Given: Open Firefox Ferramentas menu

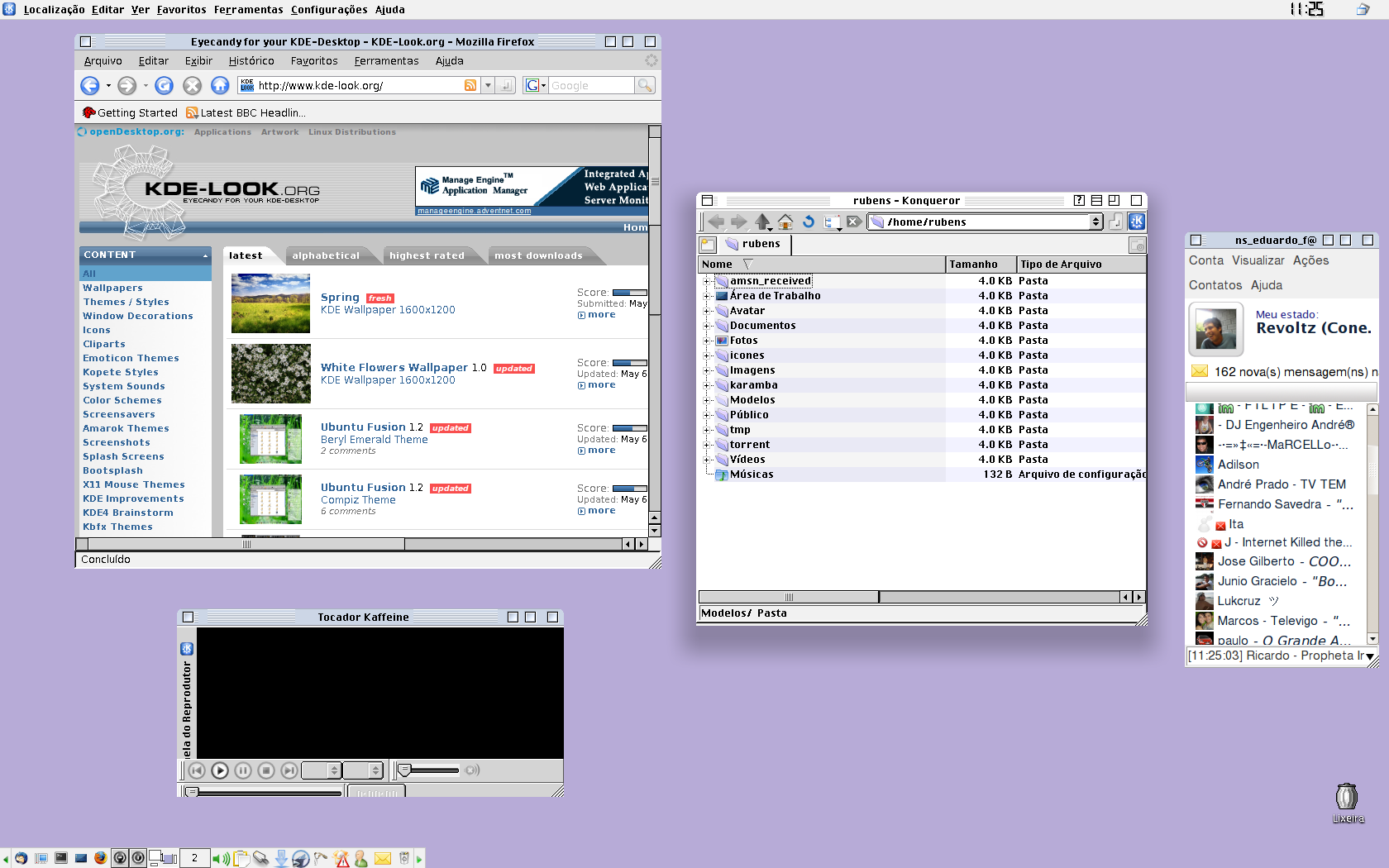Looking at the screenshot, I should pyautogui.click(x=386, y=61).
